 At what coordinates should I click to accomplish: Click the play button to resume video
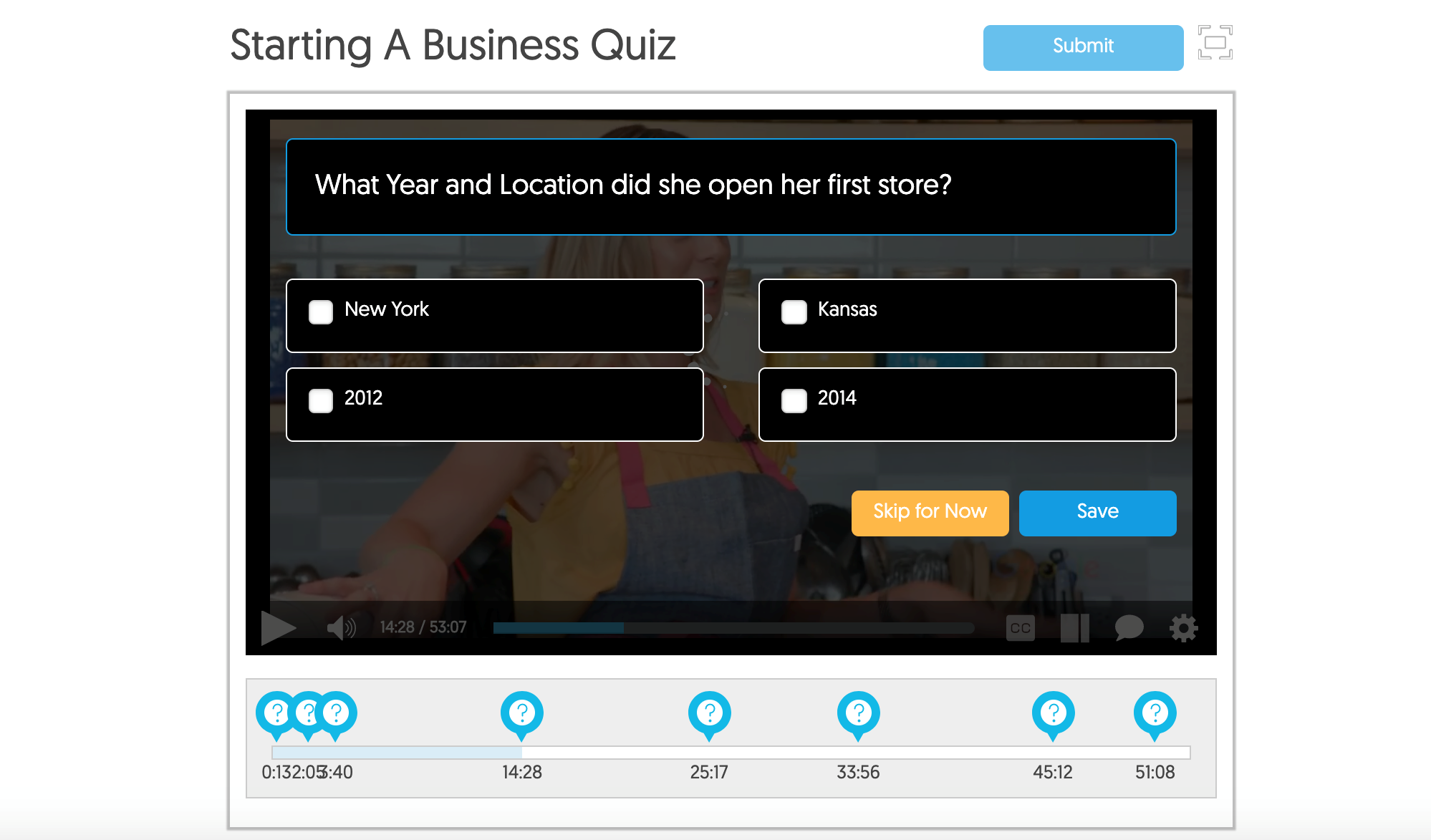click(x=279, y=626)
